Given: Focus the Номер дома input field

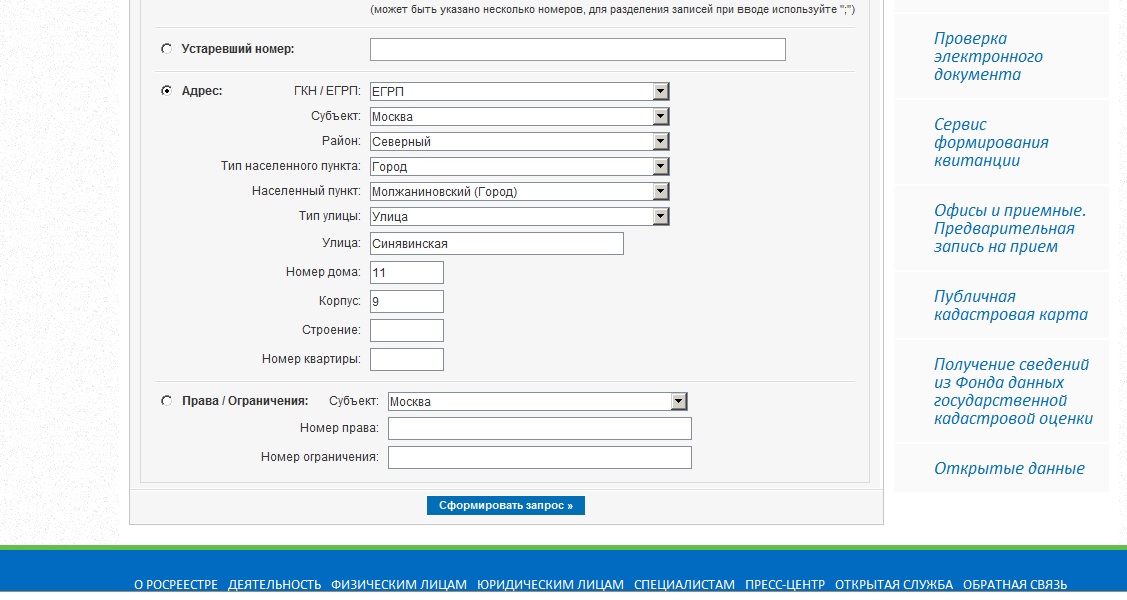Looking at the screenshot, I should 406,272.
